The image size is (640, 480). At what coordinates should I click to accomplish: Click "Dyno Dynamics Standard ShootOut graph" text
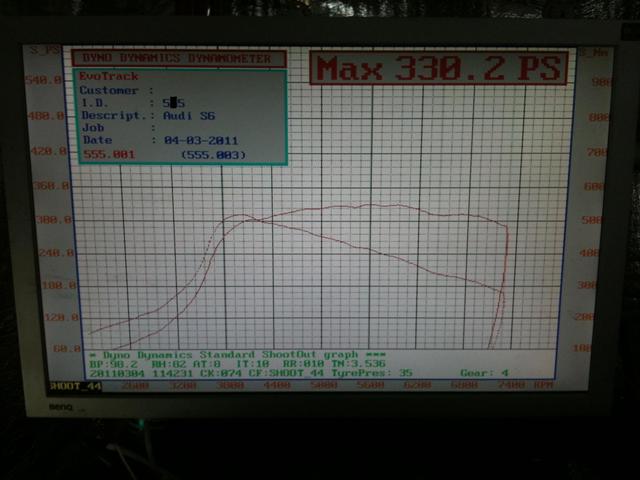click(230, 355)
